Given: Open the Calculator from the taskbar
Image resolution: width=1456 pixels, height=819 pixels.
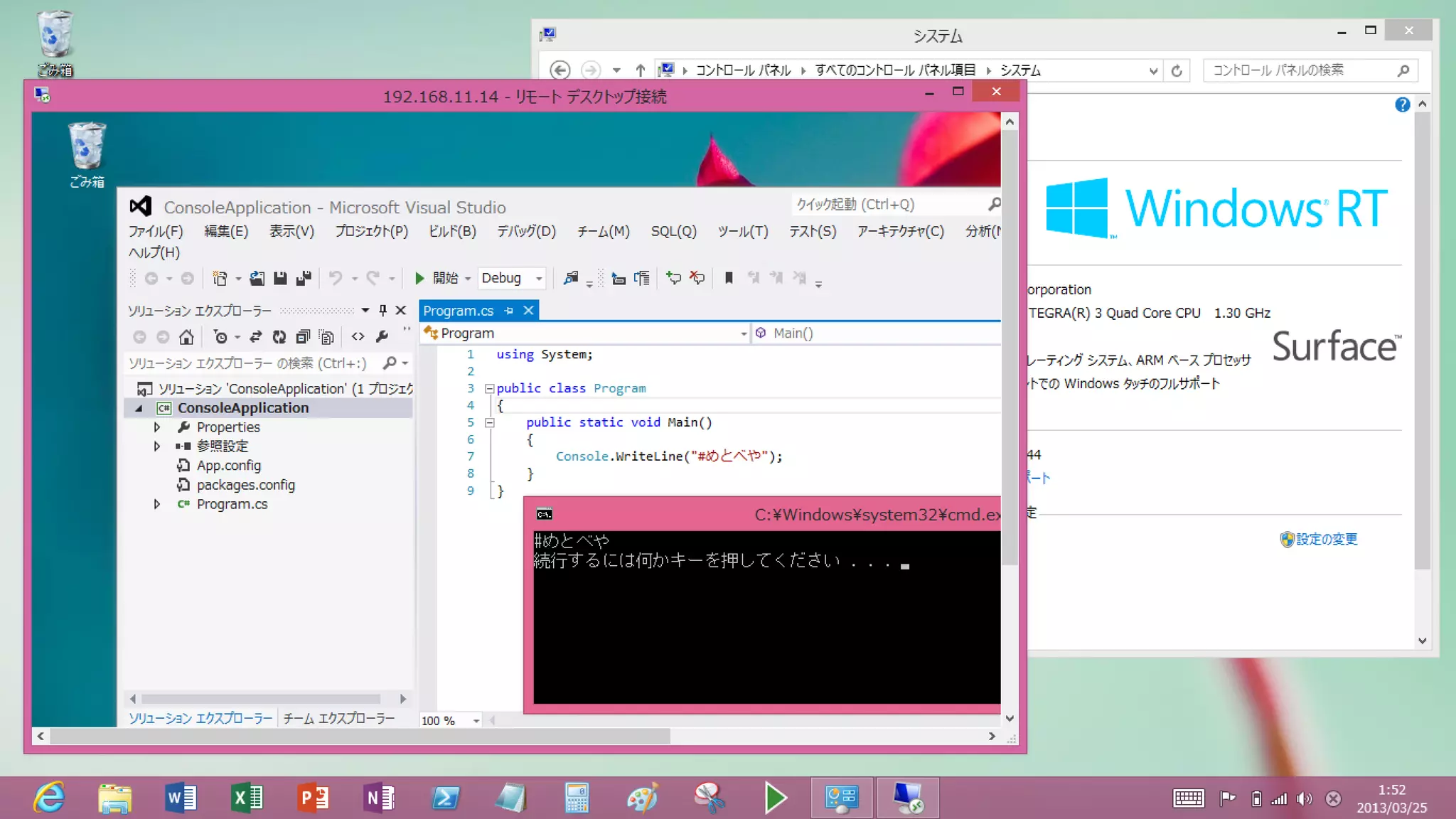Looking at the screenshot, I should pos(577,798).
